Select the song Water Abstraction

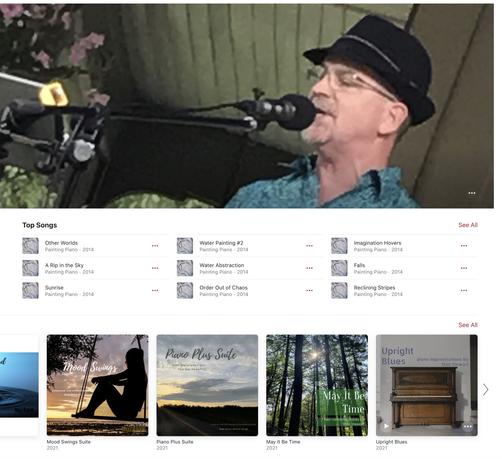coord(249,268)
